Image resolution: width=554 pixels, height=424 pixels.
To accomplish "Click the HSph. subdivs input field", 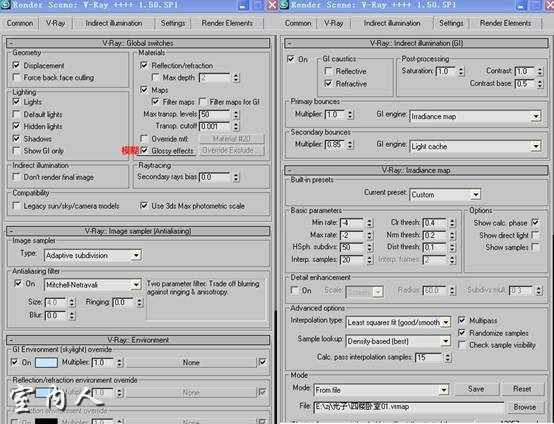I will click(352, 247).
